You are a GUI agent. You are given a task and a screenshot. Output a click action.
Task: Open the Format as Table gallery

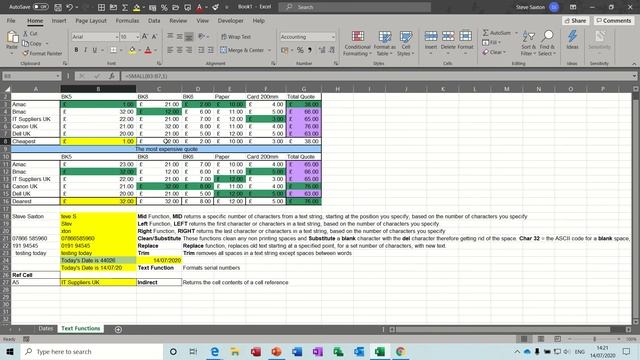click(x=384, y=43)
